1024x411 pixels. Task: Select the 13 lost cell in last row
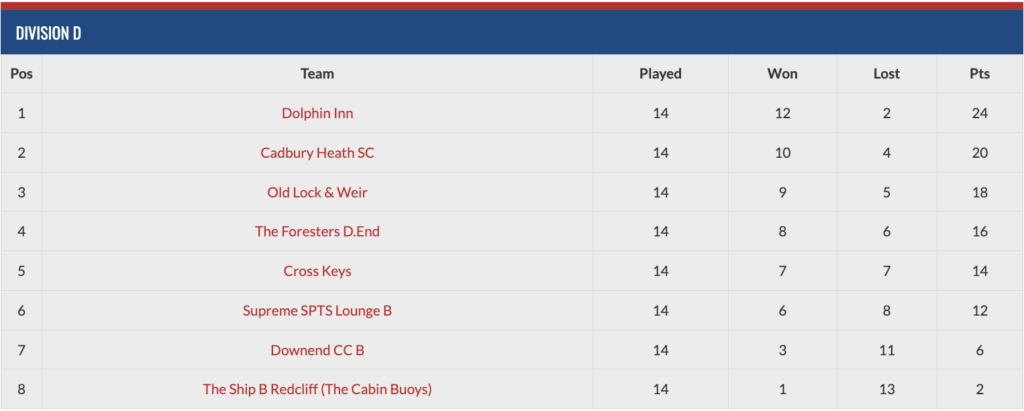pyautogui.click(x=886, y=389)
